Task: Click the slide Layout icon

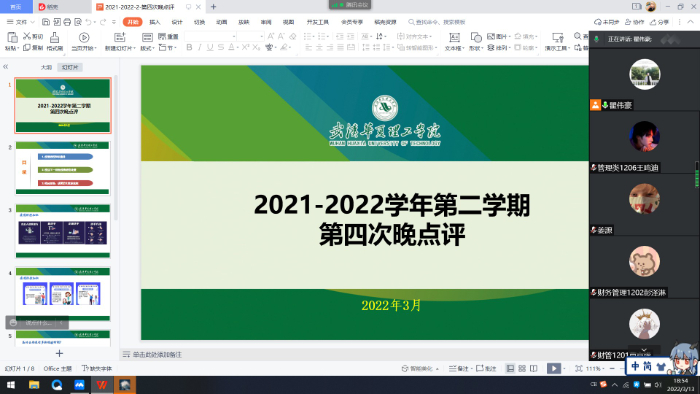Action: click(x=147, y=37)
